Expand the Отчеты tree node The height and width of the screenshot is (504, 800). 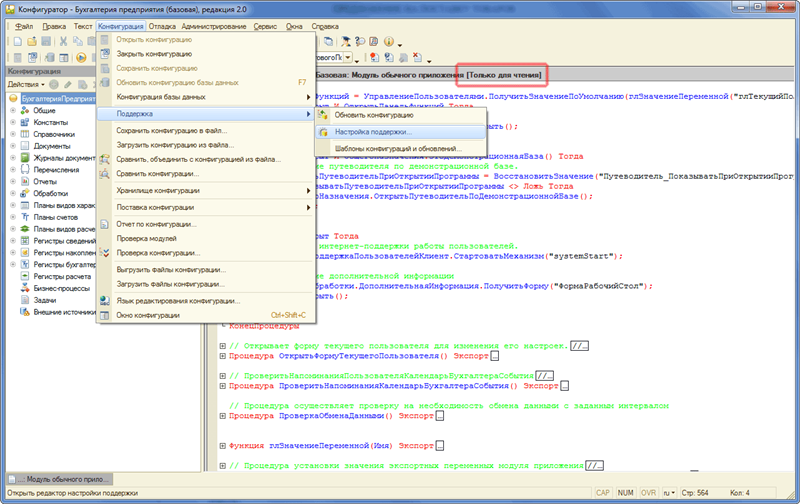click(13, 181)
